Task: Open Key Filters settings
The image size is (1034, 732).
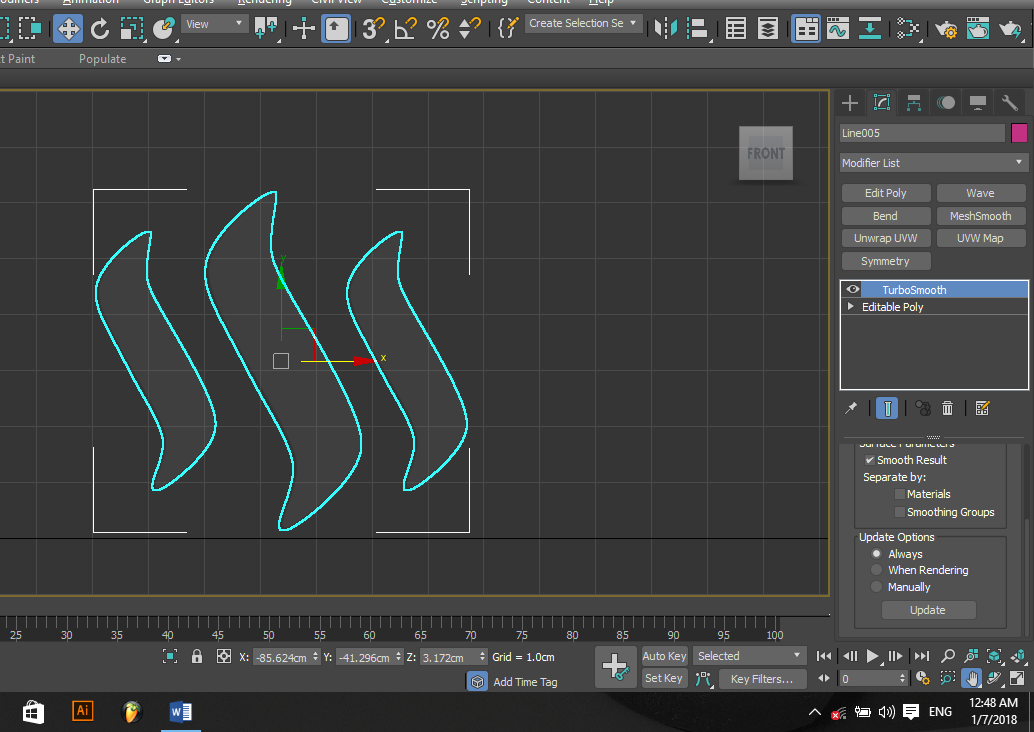Action: [x=761, y=679]
